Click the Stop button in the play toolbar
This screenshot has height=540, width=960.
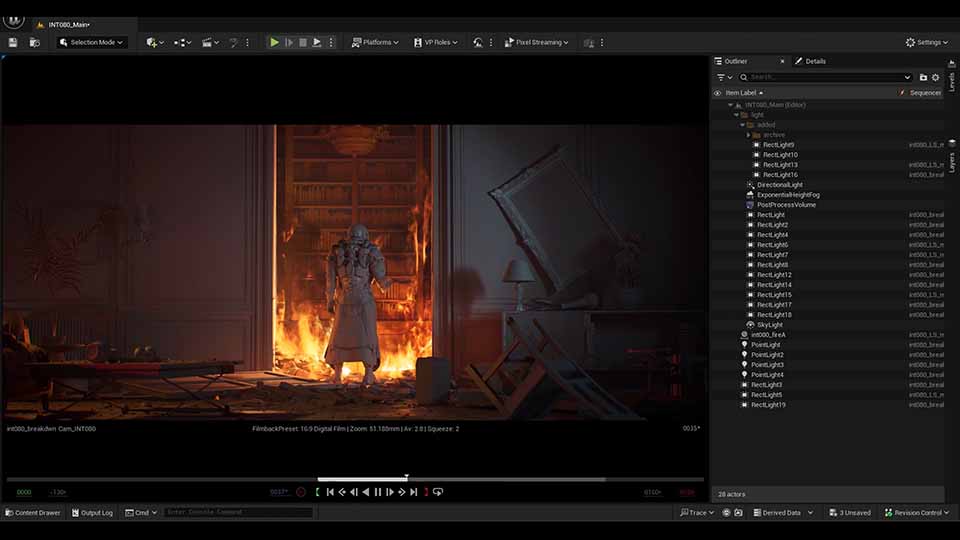303,42
